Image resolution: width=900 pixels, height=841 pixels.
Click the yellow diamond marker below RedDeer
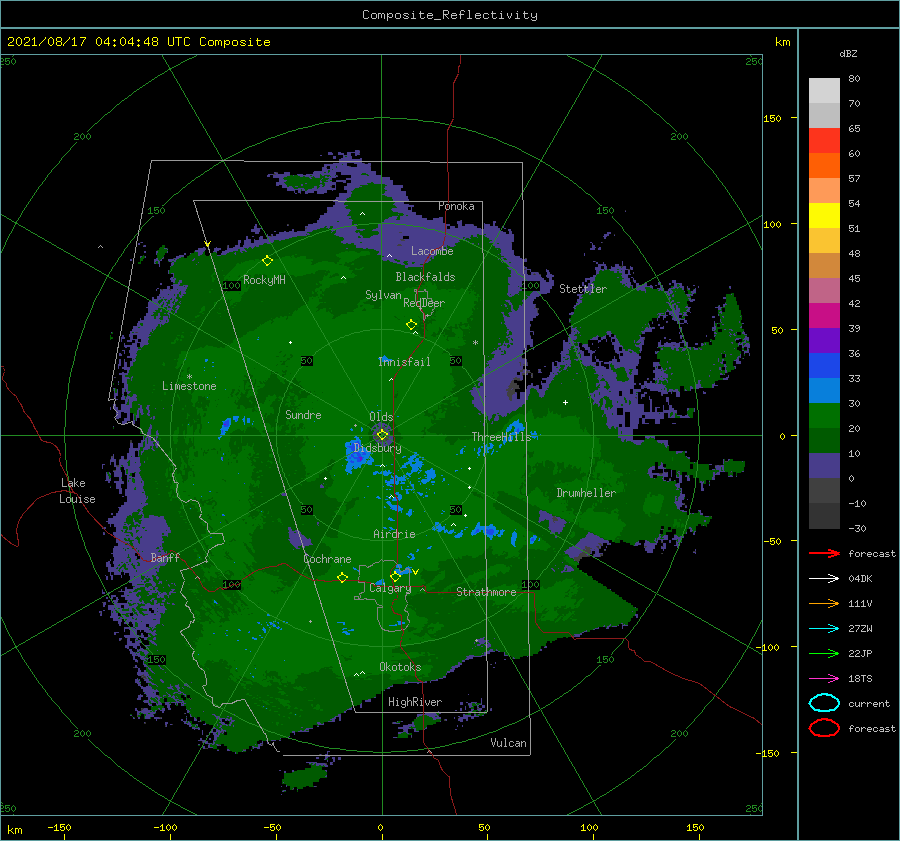[412, 324]
